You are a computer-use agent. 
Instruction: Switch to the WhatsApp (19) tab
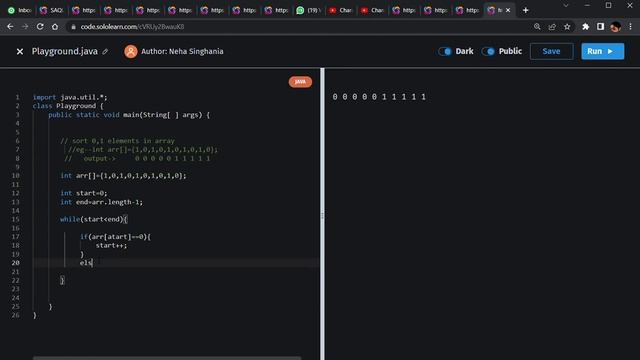tap(308, 10)
